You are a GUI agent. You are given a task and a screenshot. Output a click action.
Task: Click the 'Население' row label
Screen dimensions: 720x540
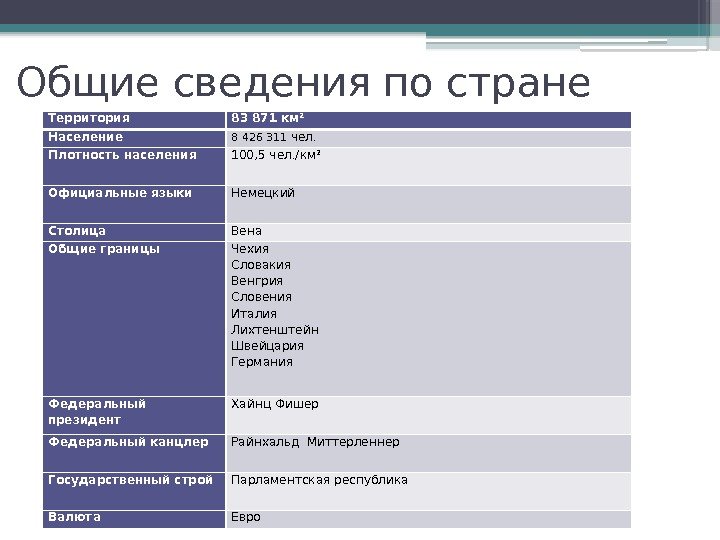point(134,139)
